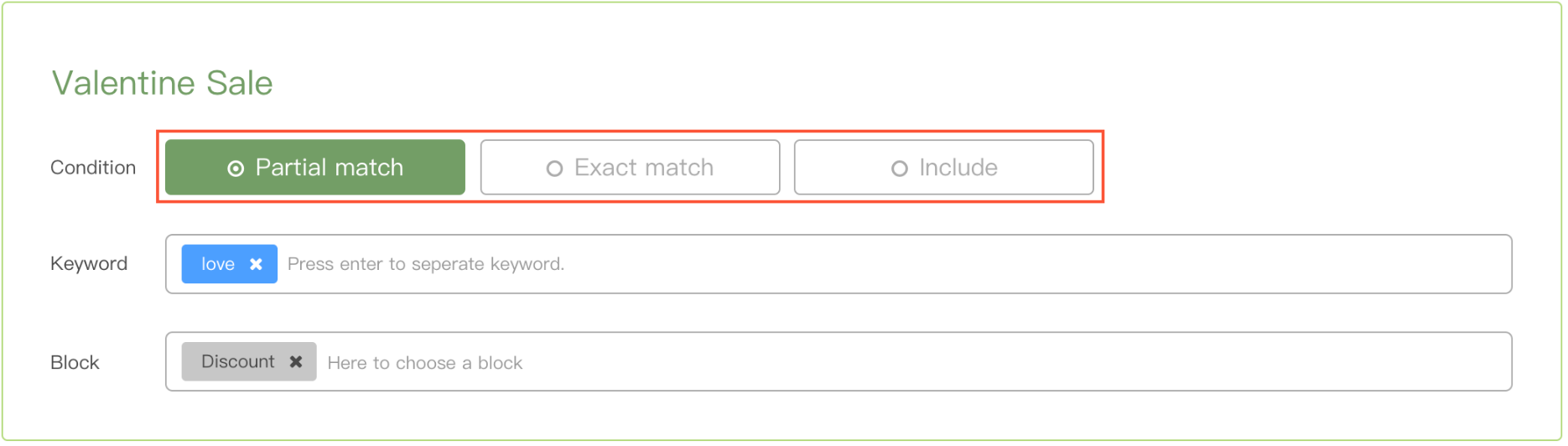Remove the Discount block tag
This screenshot has width=1568, height=446.
click(296, 362)
